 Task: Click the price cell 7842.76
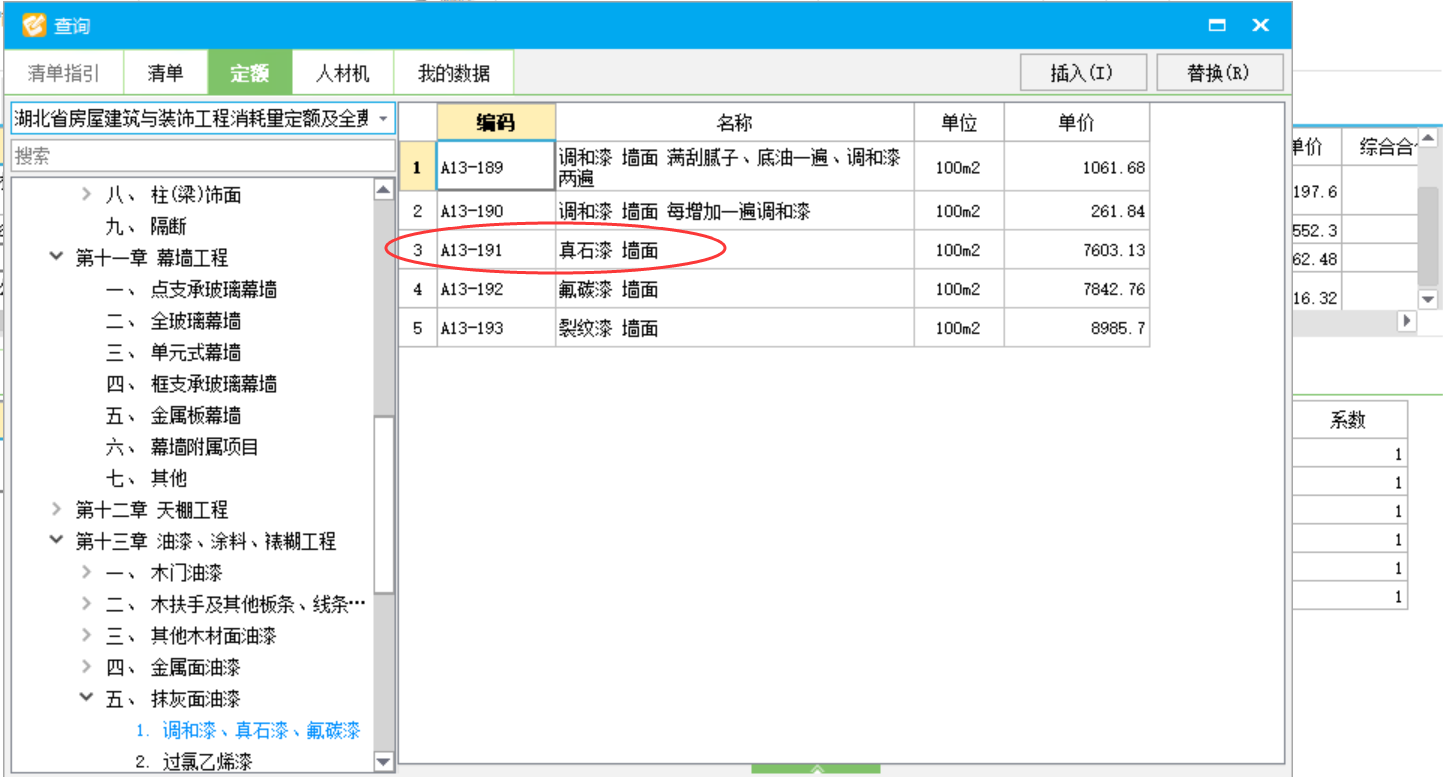click(x=1077, y=290)
